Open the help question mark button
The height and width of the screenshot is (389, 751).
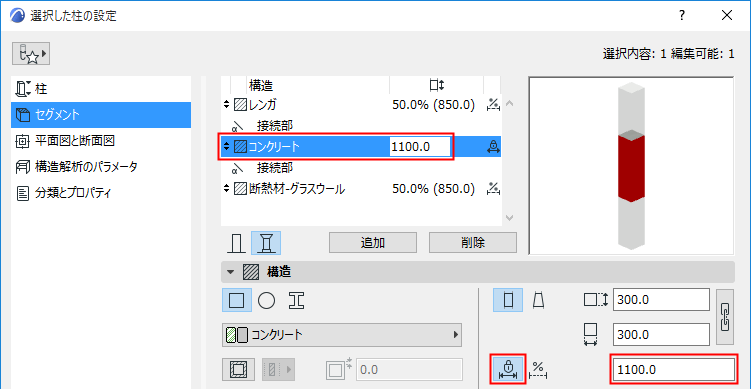click(x=681, y=15)
